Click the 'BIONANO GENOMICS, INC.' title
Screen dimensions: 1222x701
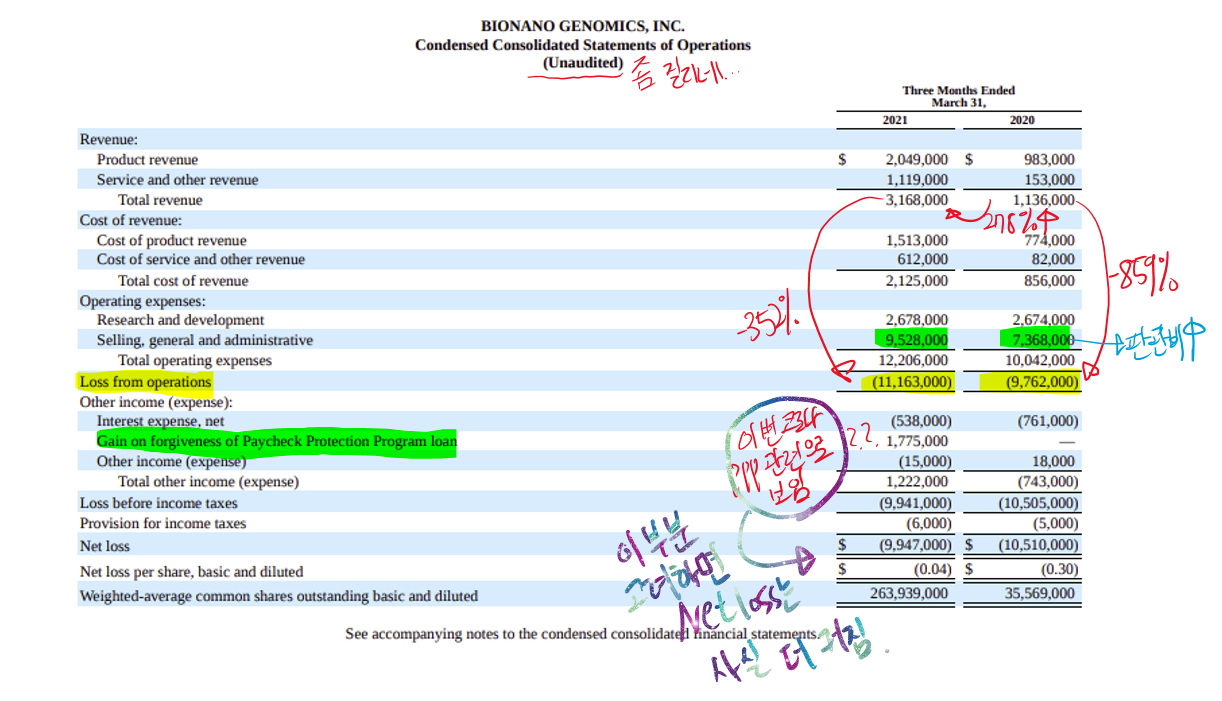583,27
